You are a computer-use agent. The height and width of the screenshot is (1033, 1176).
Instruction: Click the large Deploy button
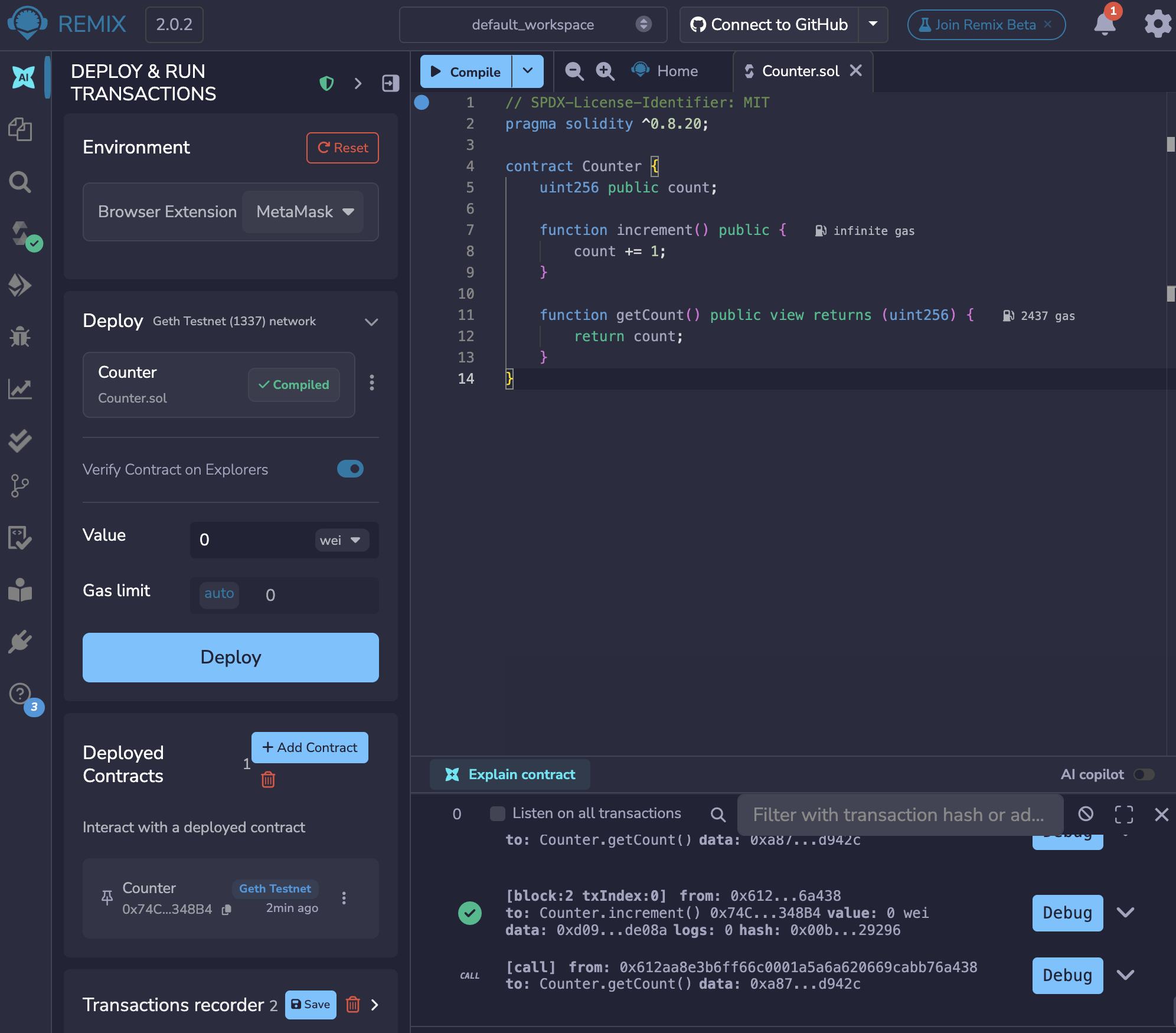pyautogui.click(x=231, y=657)
